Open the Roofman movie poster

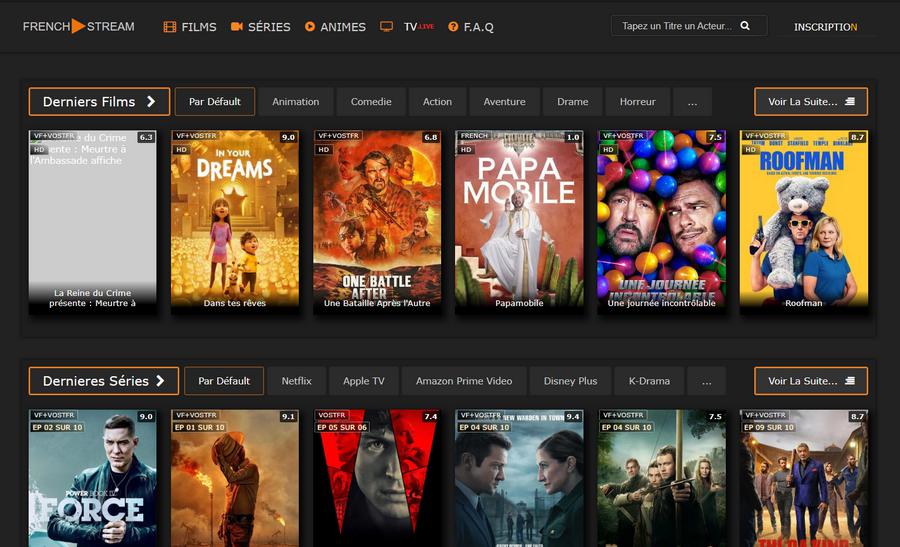tap(803, 220)
